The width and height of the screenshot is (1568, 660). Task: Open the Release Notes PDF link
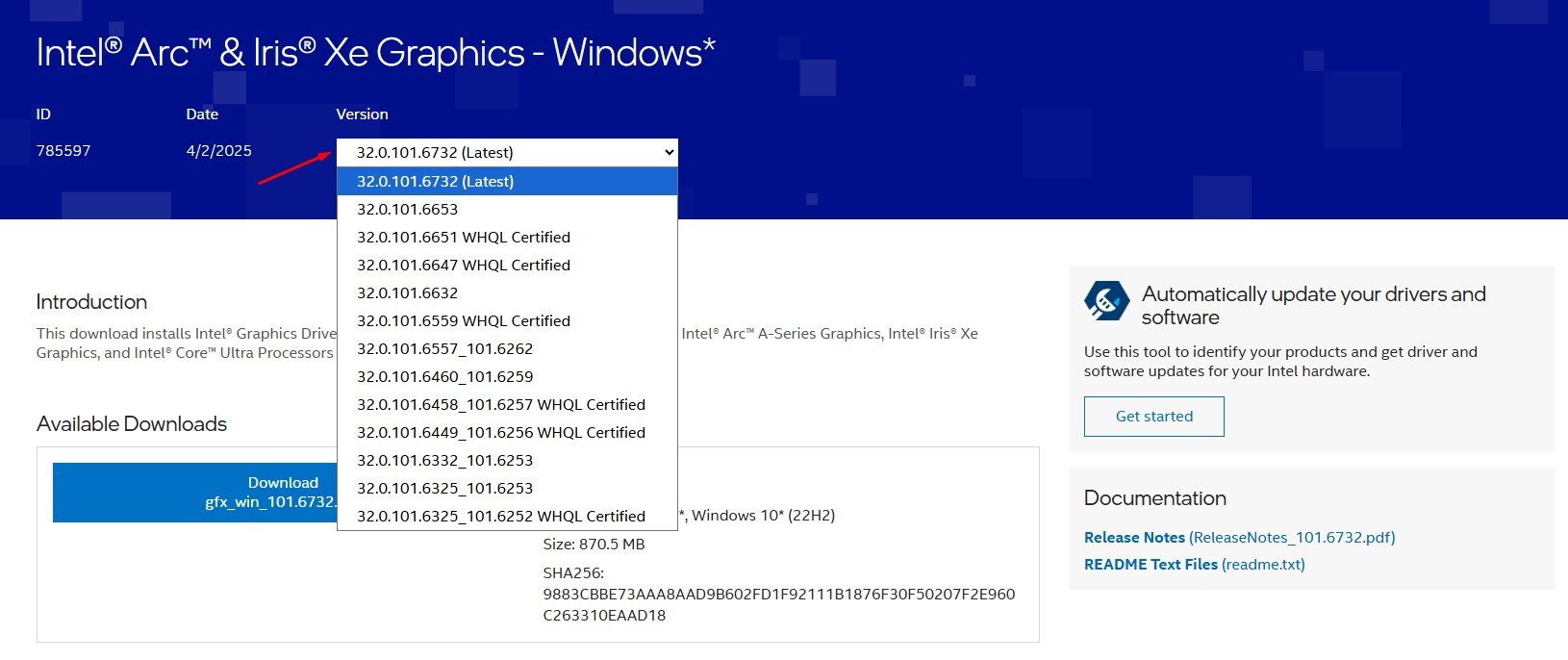(x=1239, y=537)
